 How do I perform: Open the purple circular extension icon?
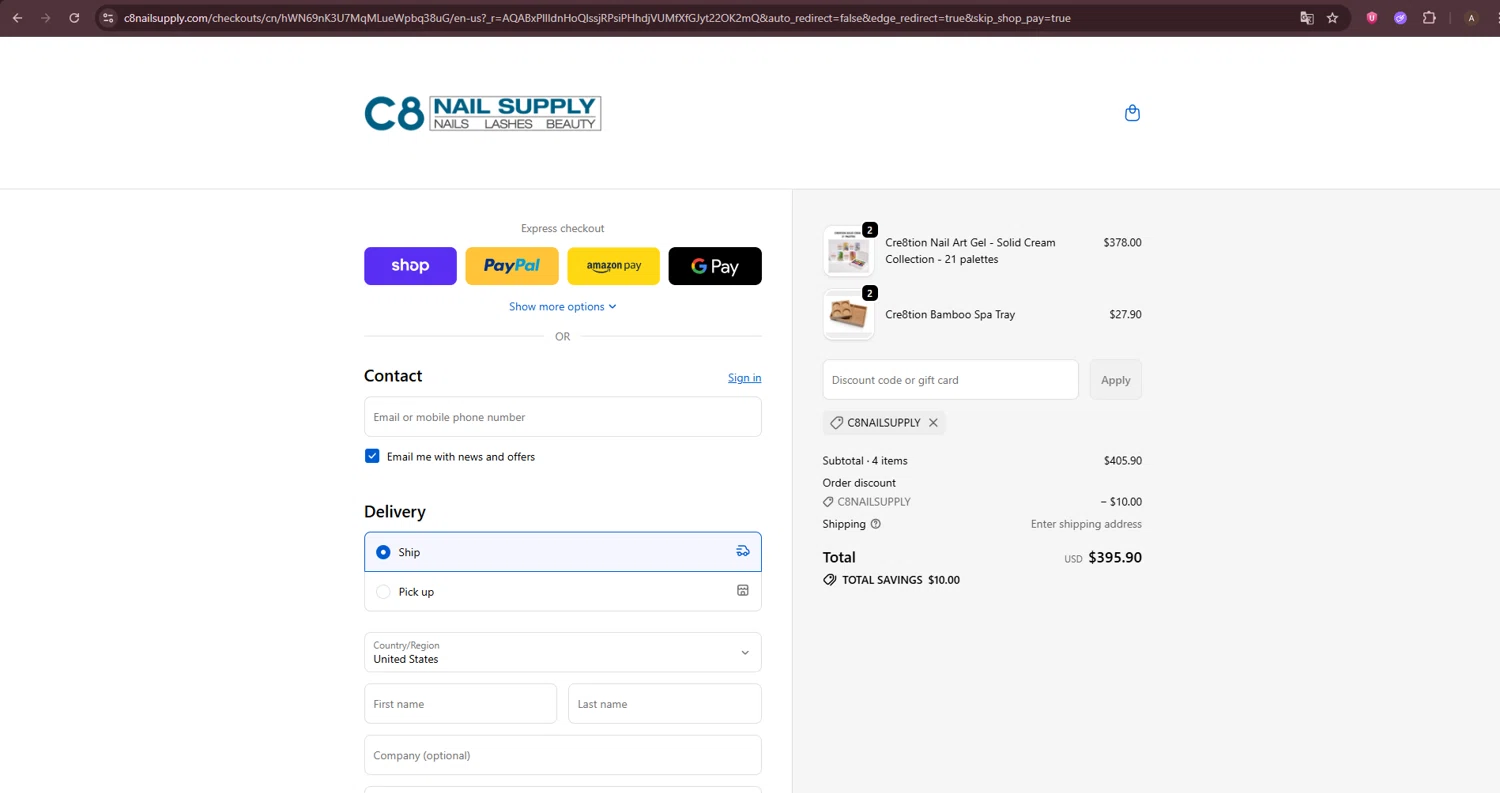coord(1400,18)
